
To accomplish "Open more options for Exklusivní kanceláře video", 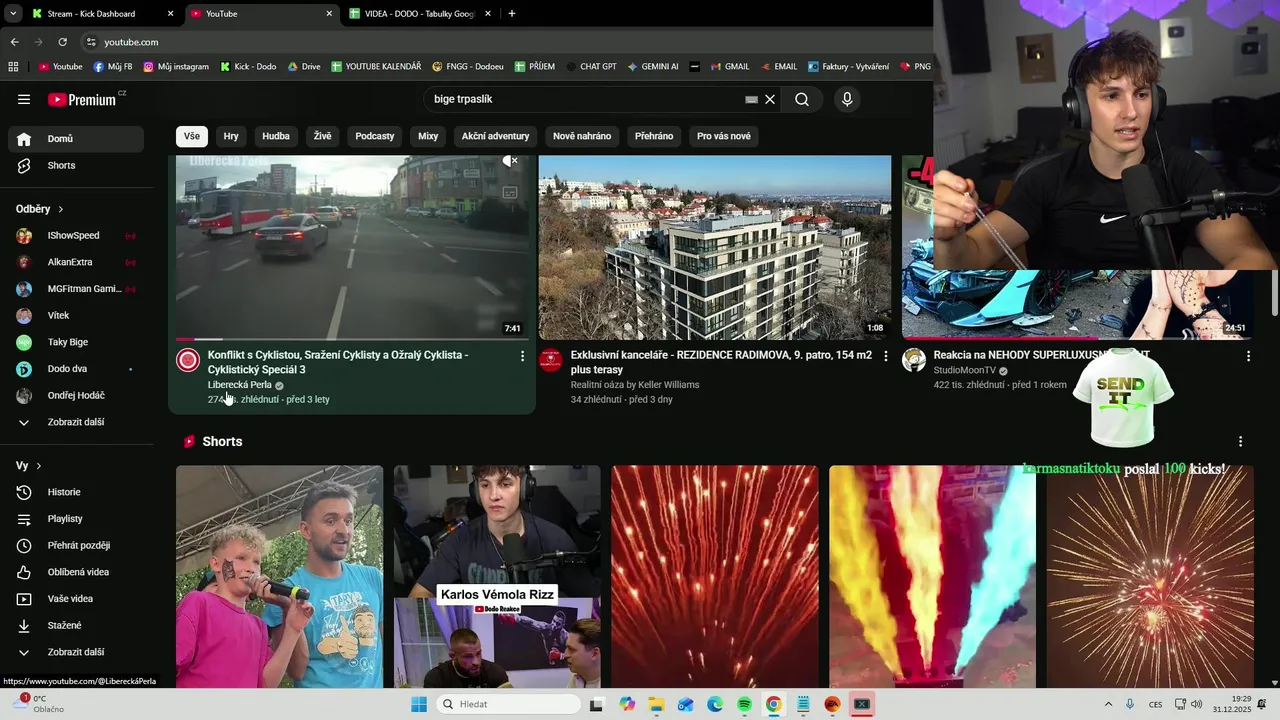I will coord(885,356).
